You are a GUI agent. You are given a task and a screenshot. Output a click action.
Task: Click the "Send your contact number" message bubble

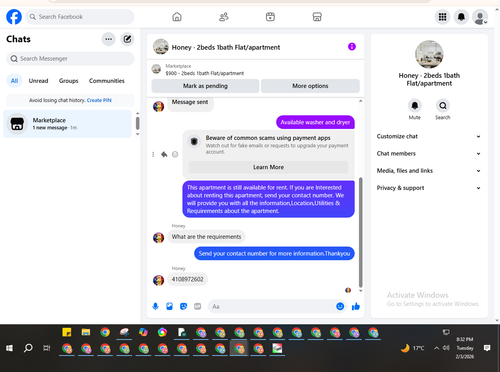click(x=274, y=254)
